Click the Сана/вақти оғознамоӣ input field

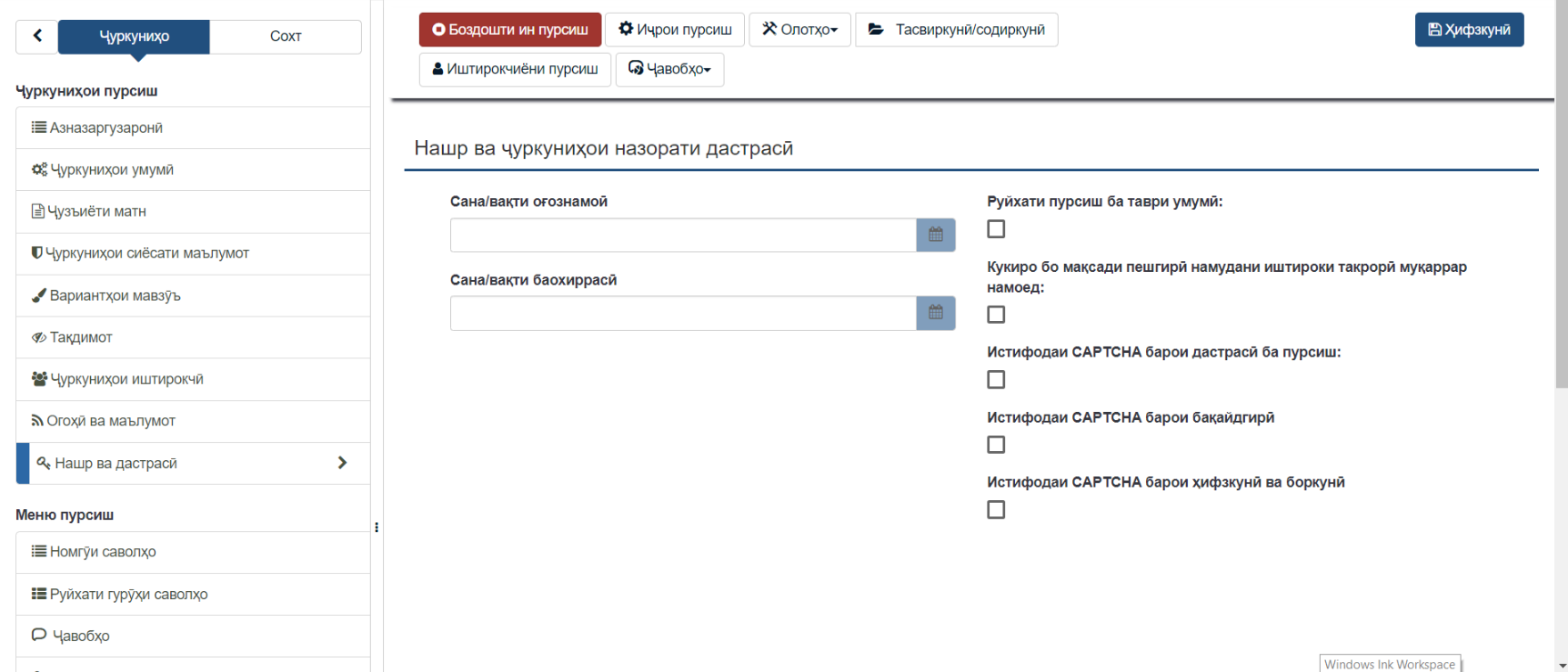682,236
